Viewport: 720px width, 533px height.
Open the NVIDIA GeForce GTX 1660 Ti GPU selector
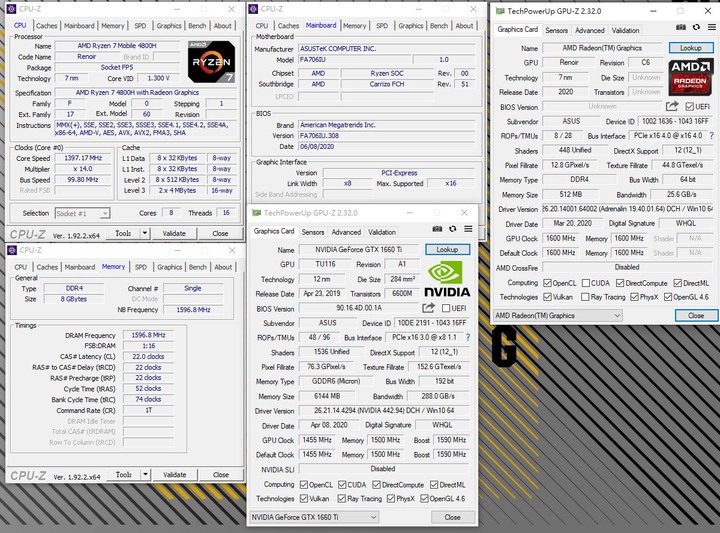tap(314, 517)
